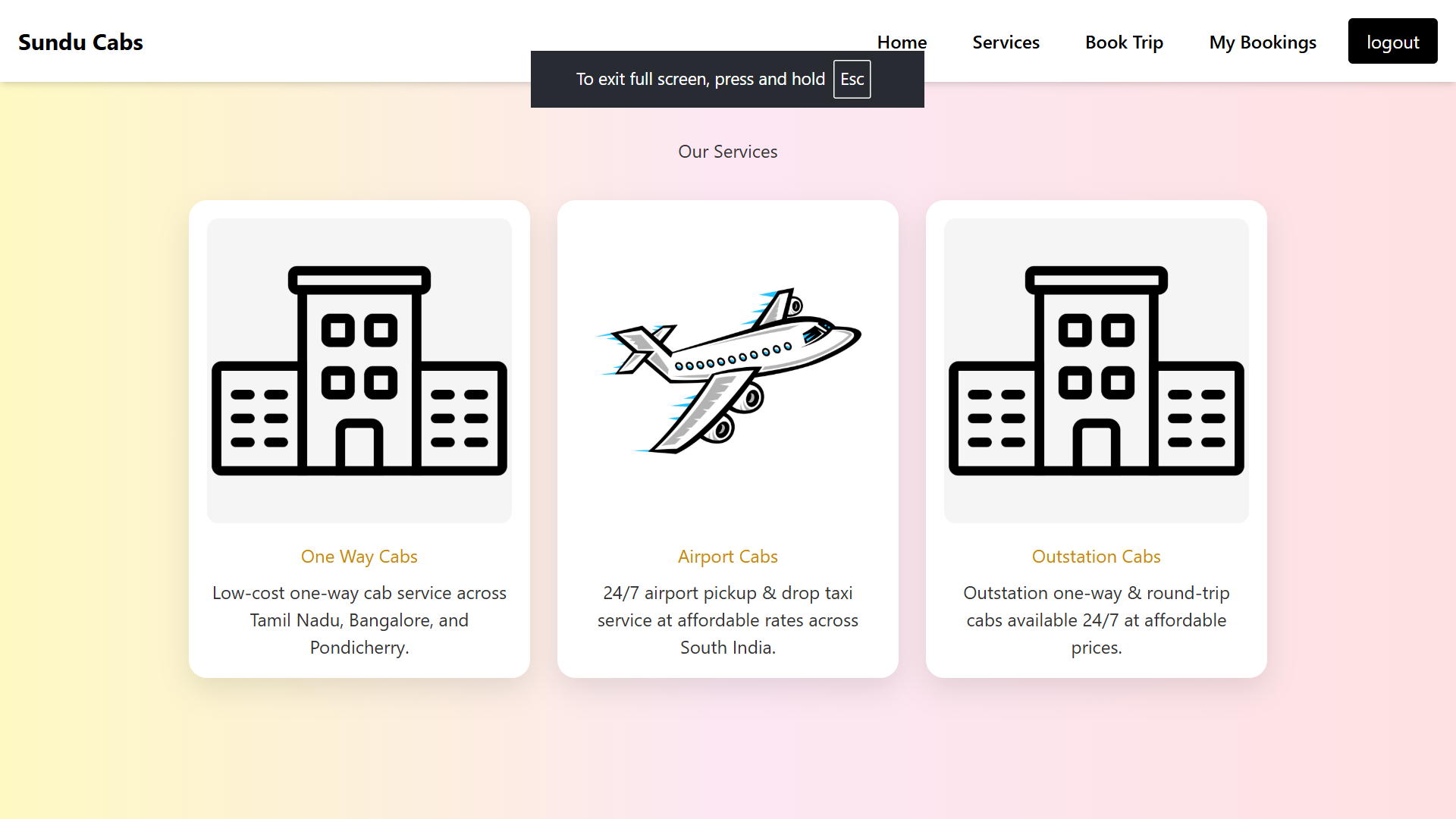View My Bookings in the navbar
The image size is (1456, 819).
point(1263,42)
